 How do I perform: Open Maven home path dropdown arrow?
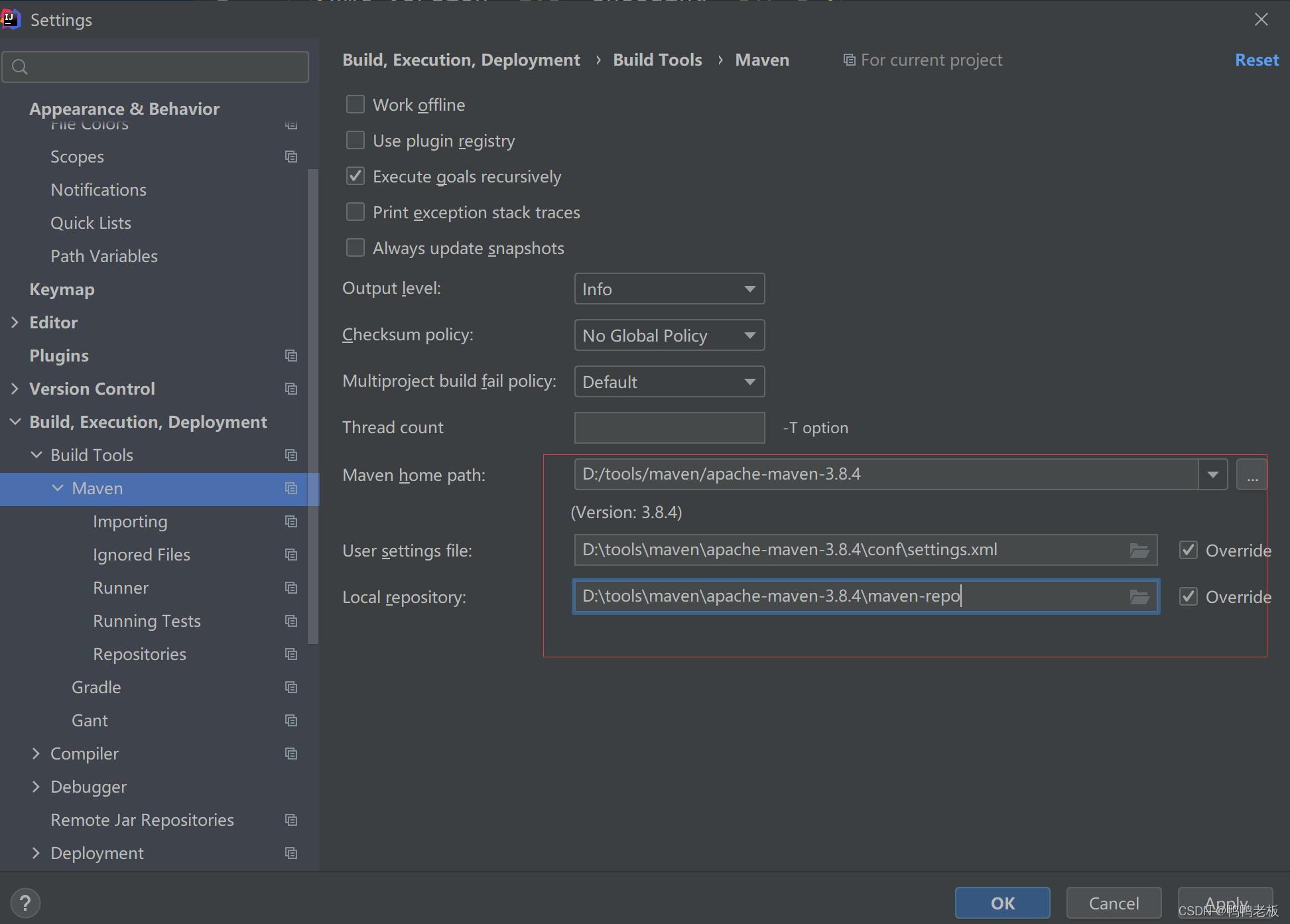pos(1213,474)
